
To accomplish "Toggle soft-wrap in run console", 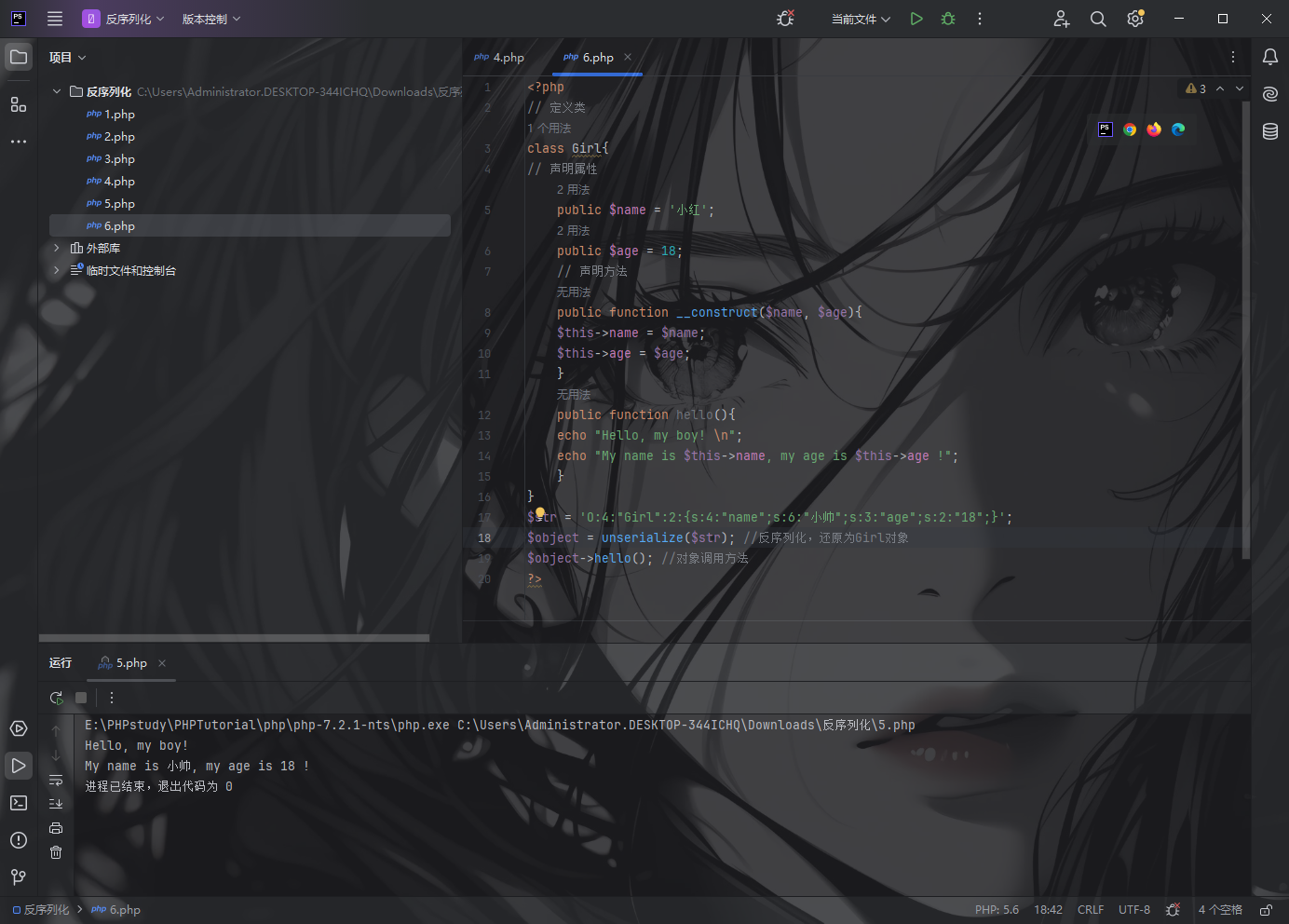I will 56,780.
